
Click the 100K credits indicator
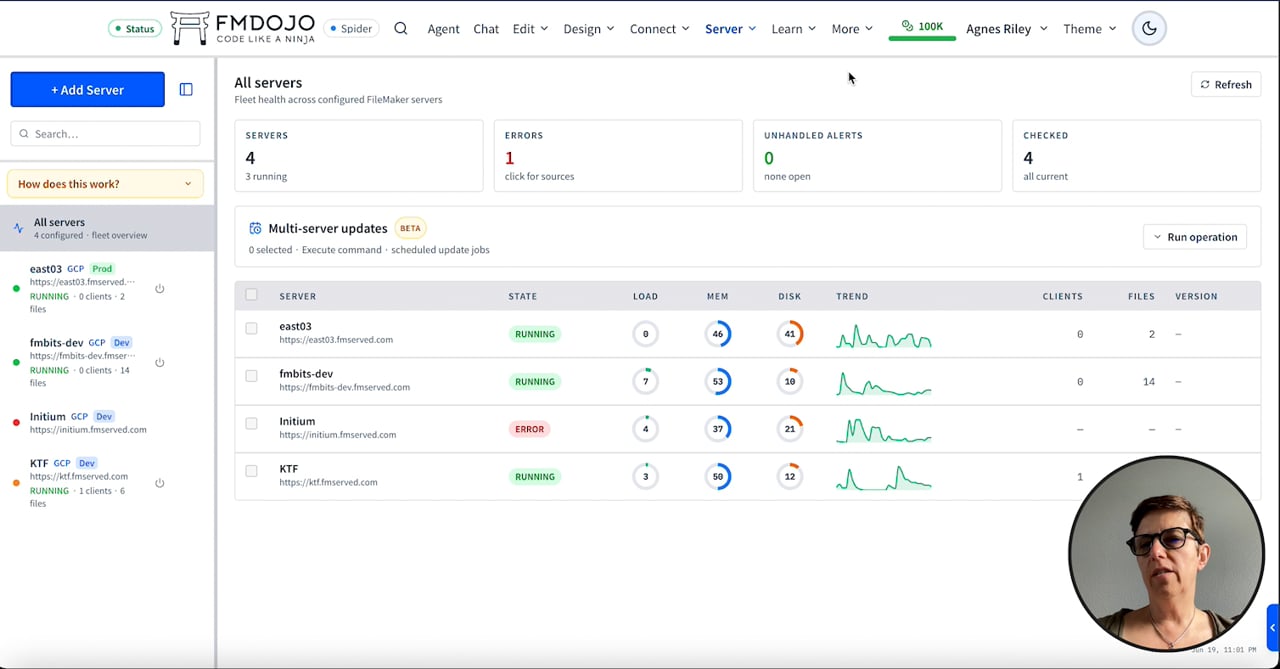pos(922,27)
